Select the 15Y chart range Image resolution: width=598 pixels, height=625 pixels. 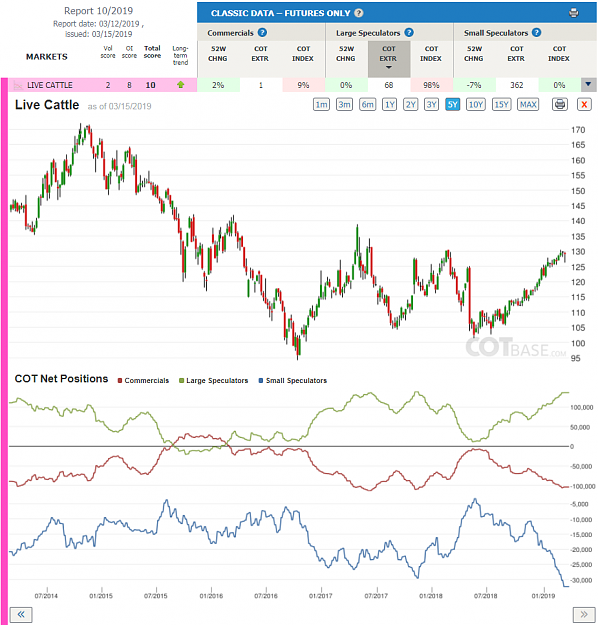502,105
